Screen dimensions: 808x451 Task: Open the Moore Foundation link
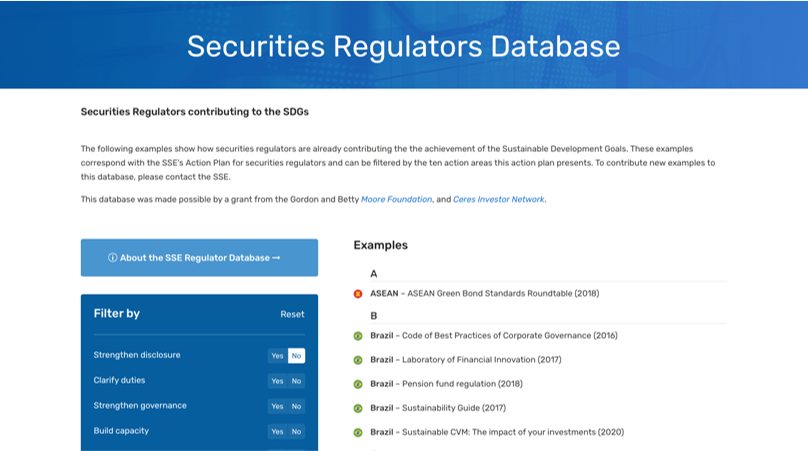click(396, 199)
